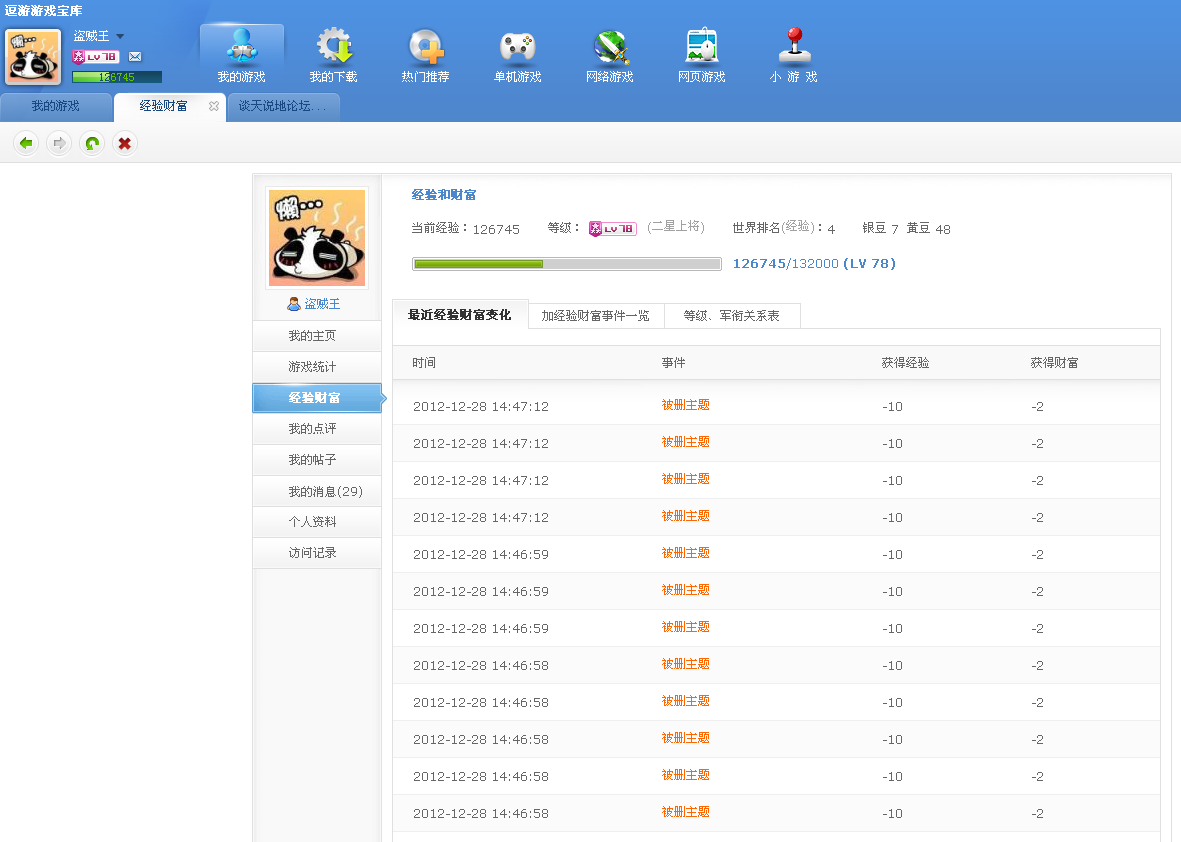Select 经验财富 in sidebar
Screen dimensions: 1181x842
(316, 398)
